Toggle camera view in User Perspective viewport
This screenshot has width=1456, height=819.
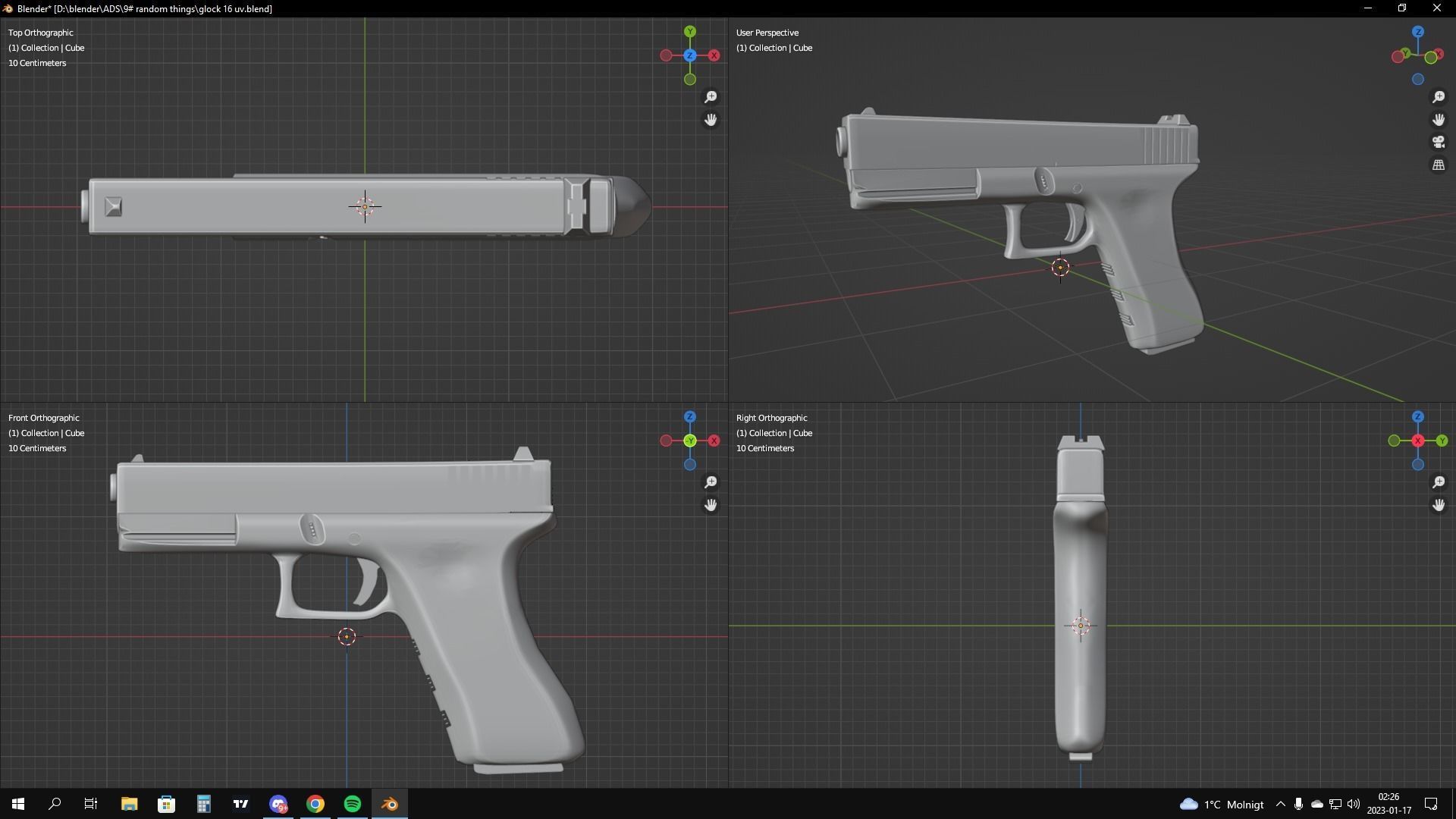point(1439,142)
